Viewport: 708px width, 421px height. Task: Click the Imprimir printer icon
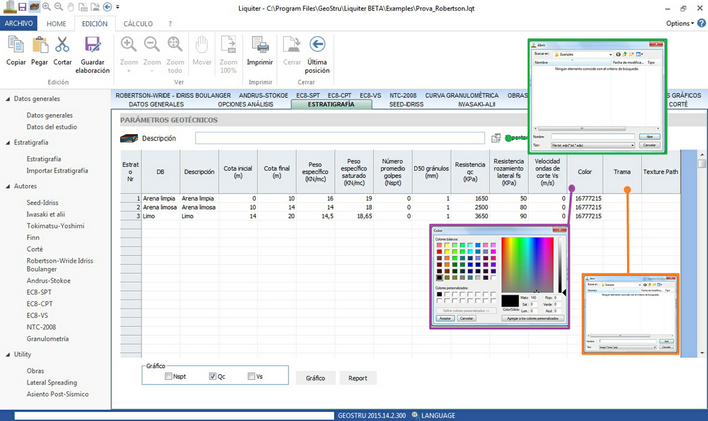(260, 45)
